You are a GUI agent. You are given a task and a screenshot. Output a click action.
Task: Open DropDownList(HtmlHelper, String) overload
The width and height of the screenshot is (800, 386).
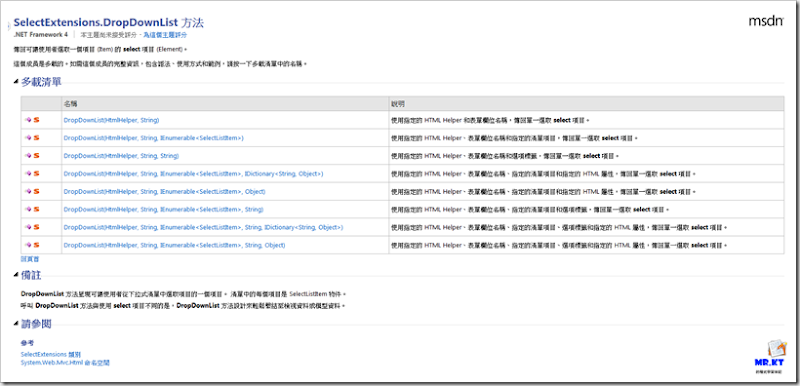111,120
